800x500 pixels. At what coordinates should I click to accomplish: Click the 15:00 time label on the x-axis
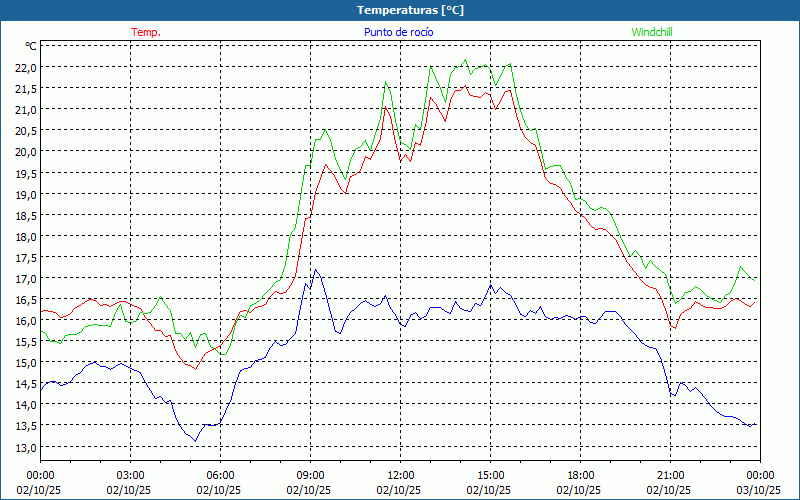pyautogui.click(x=490, y=475)
